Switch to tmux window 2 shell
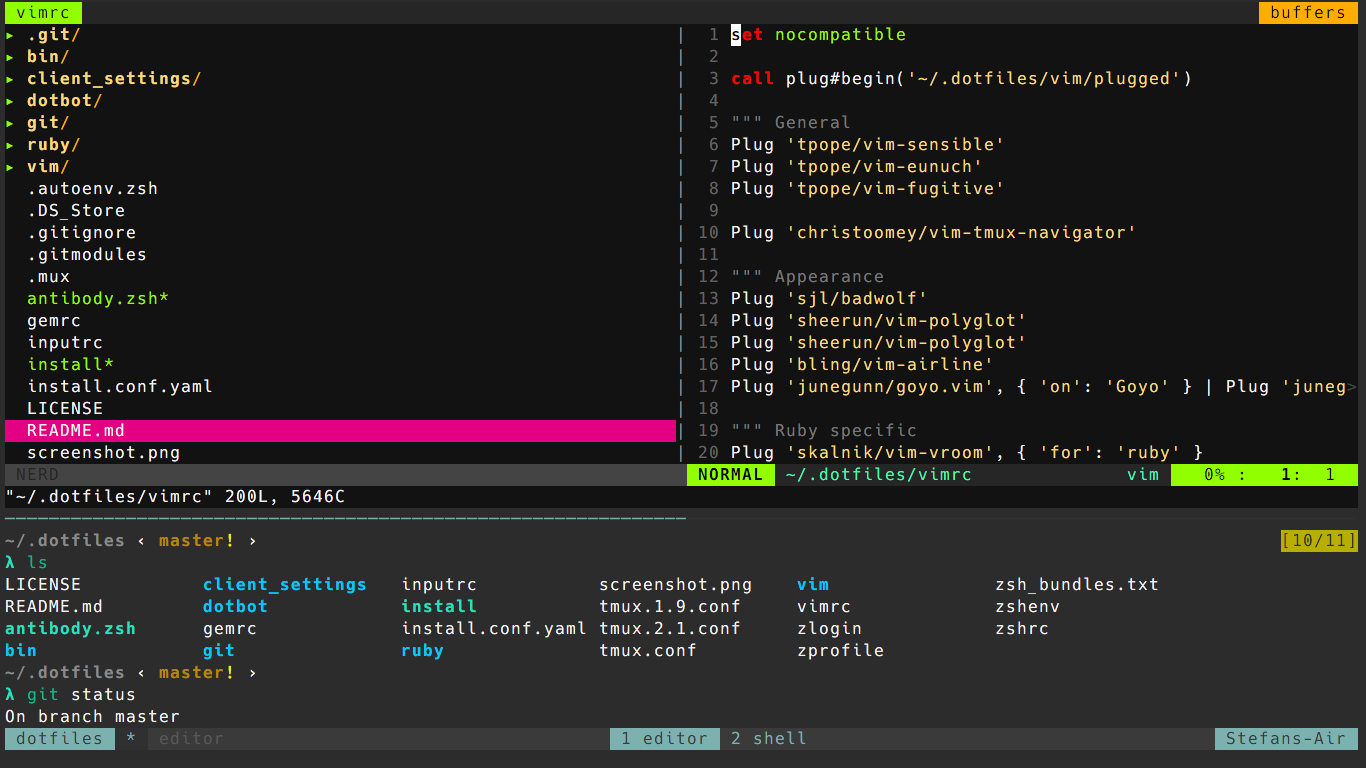 coord(768,739)
